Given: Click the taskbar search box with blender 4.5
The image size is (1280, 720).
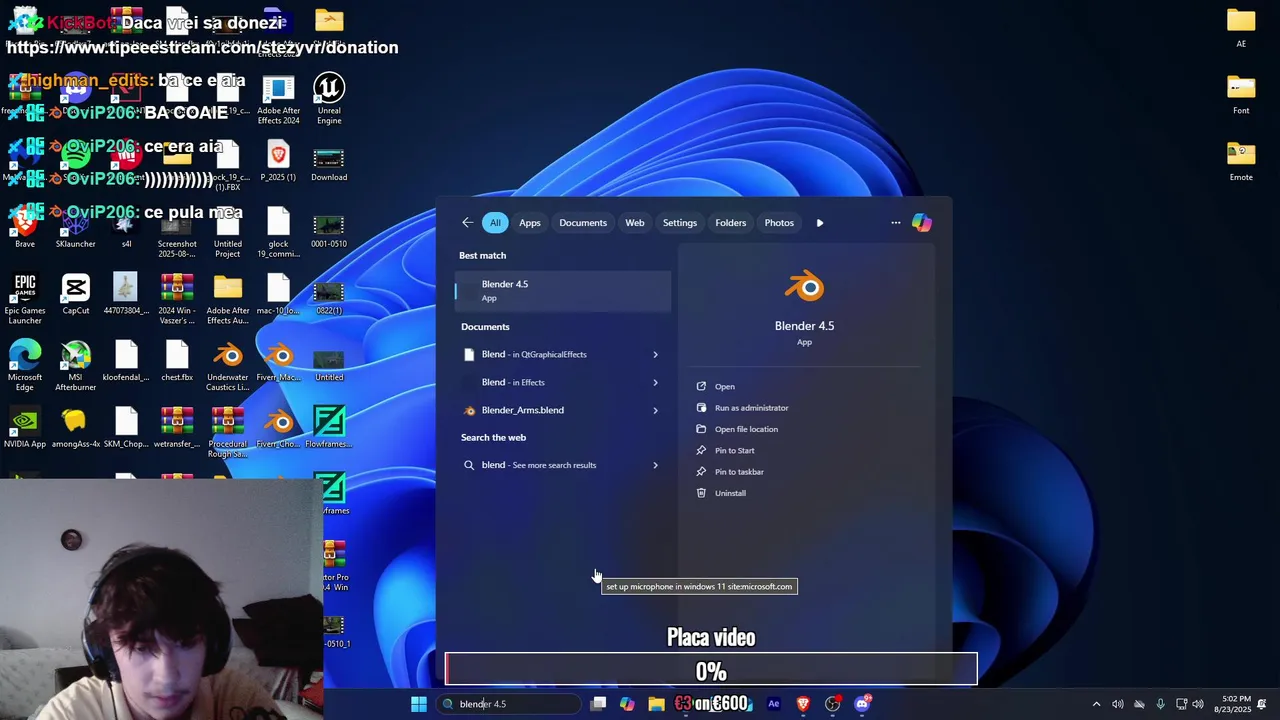Looking at the screenshot, I should coord(510,704).
